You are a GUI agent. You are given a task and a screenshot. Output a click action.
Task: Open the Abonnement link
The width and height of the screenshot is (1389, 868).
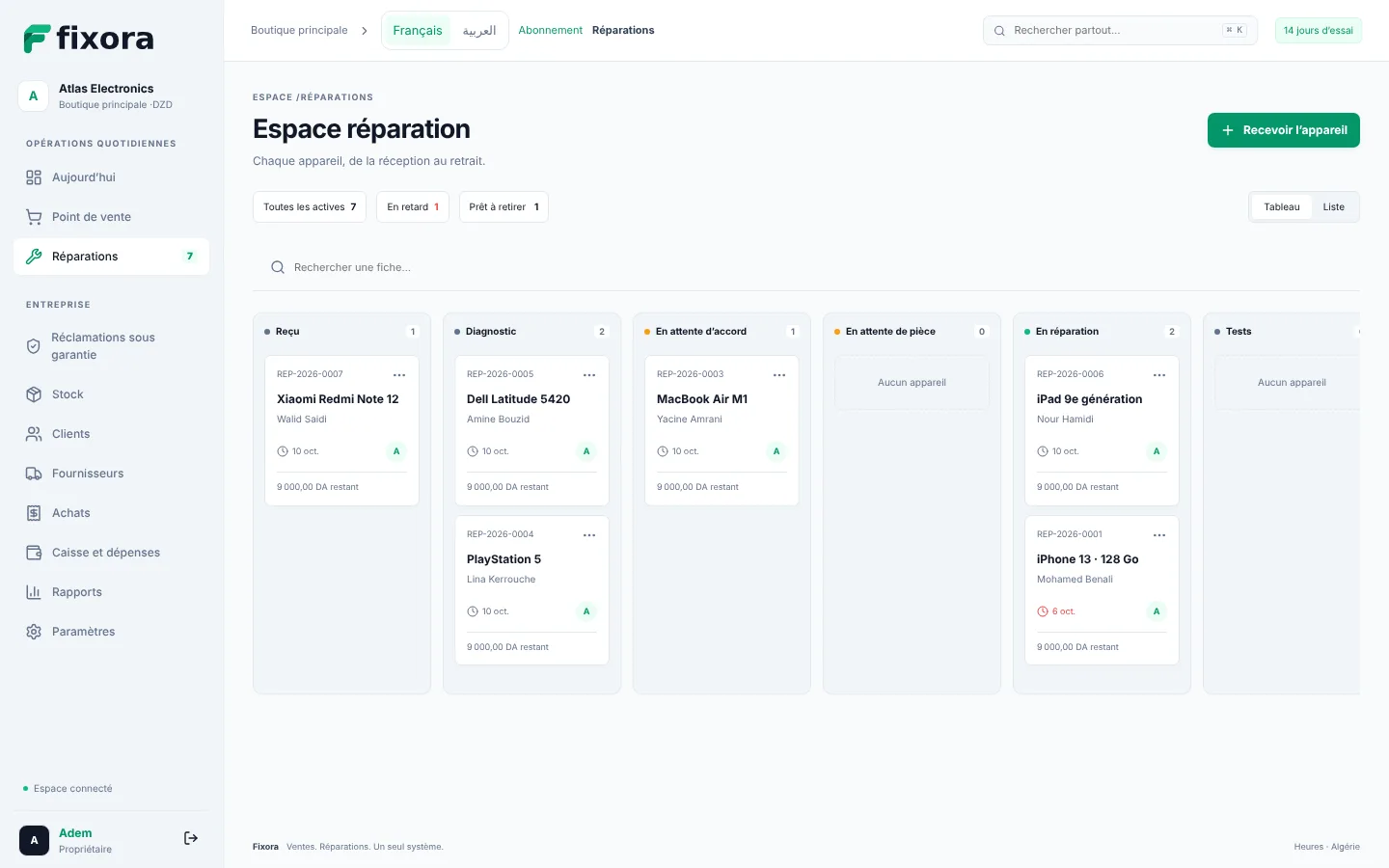click(551, 31)
